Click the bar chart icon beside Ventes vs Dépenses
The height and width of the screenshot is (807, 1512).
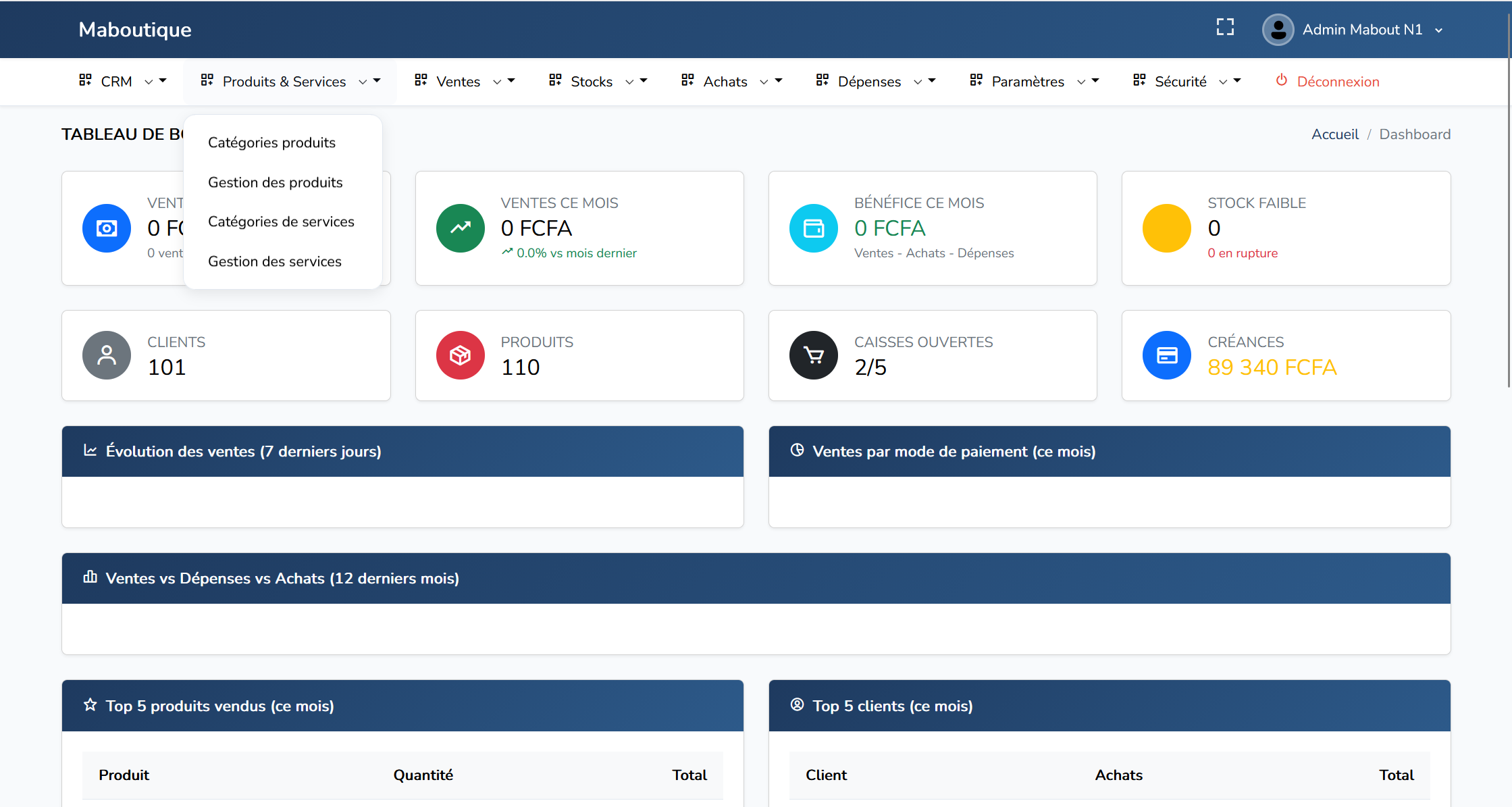coord(90,577)
